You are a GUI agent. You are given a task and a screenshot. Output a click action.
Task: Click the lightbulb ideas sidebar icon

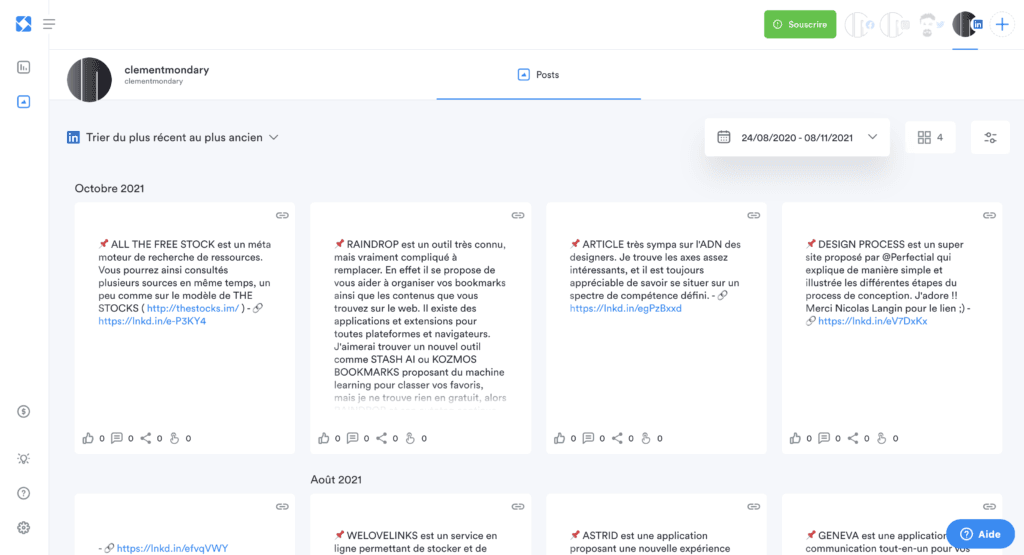[x=24, y=458]
